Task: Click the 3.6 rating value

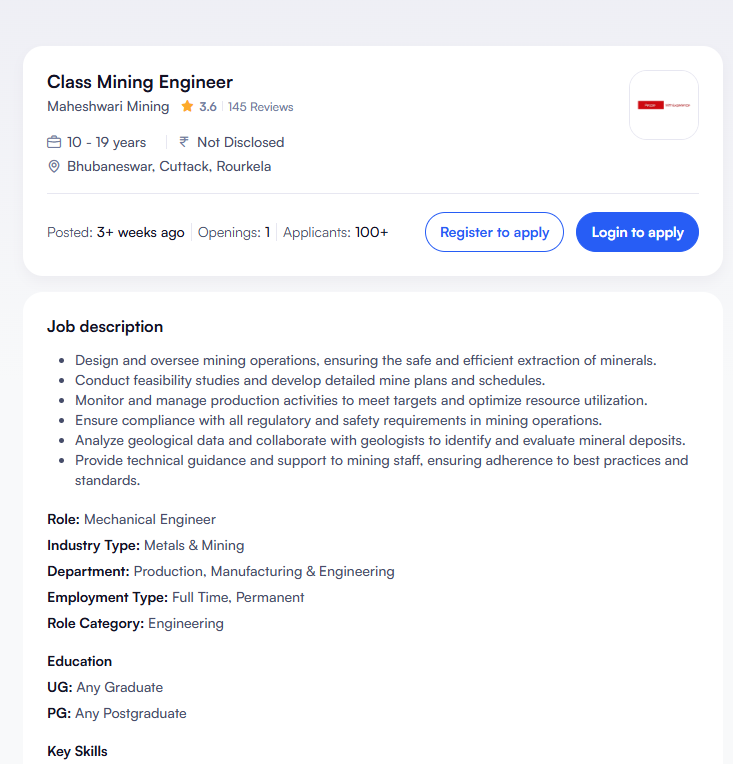Action: pyautogui.click(x=208, y=106)
